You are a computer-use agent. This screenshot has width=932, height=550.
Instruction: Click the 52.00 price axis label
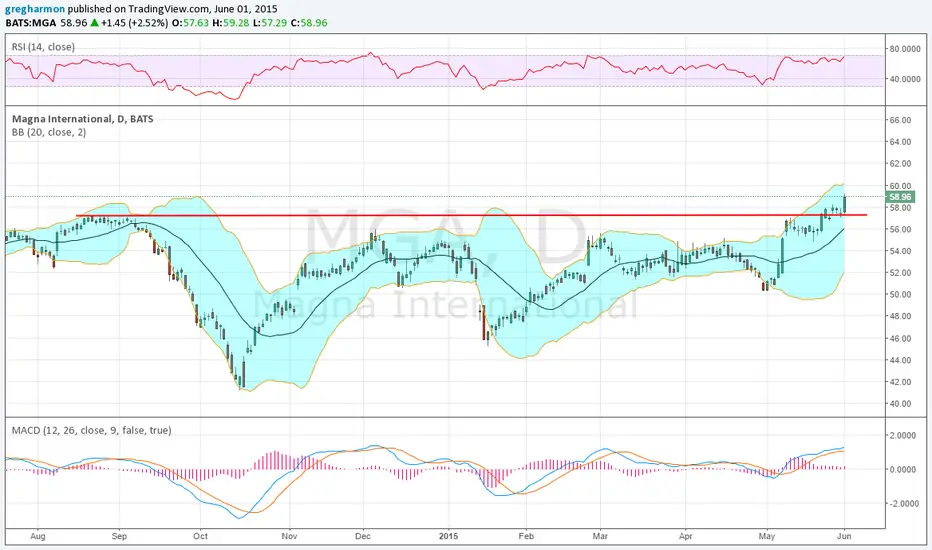click(900, 273)
